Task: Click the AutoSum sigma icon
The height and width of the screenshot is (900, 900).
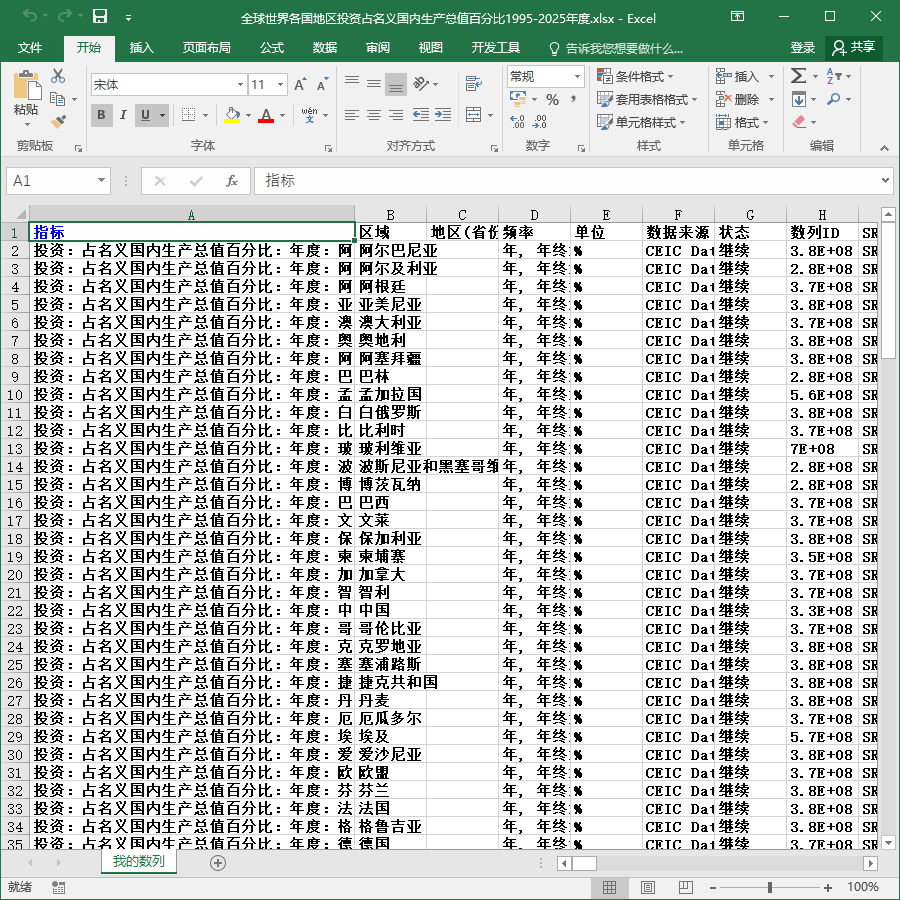Action: point(798,76)
